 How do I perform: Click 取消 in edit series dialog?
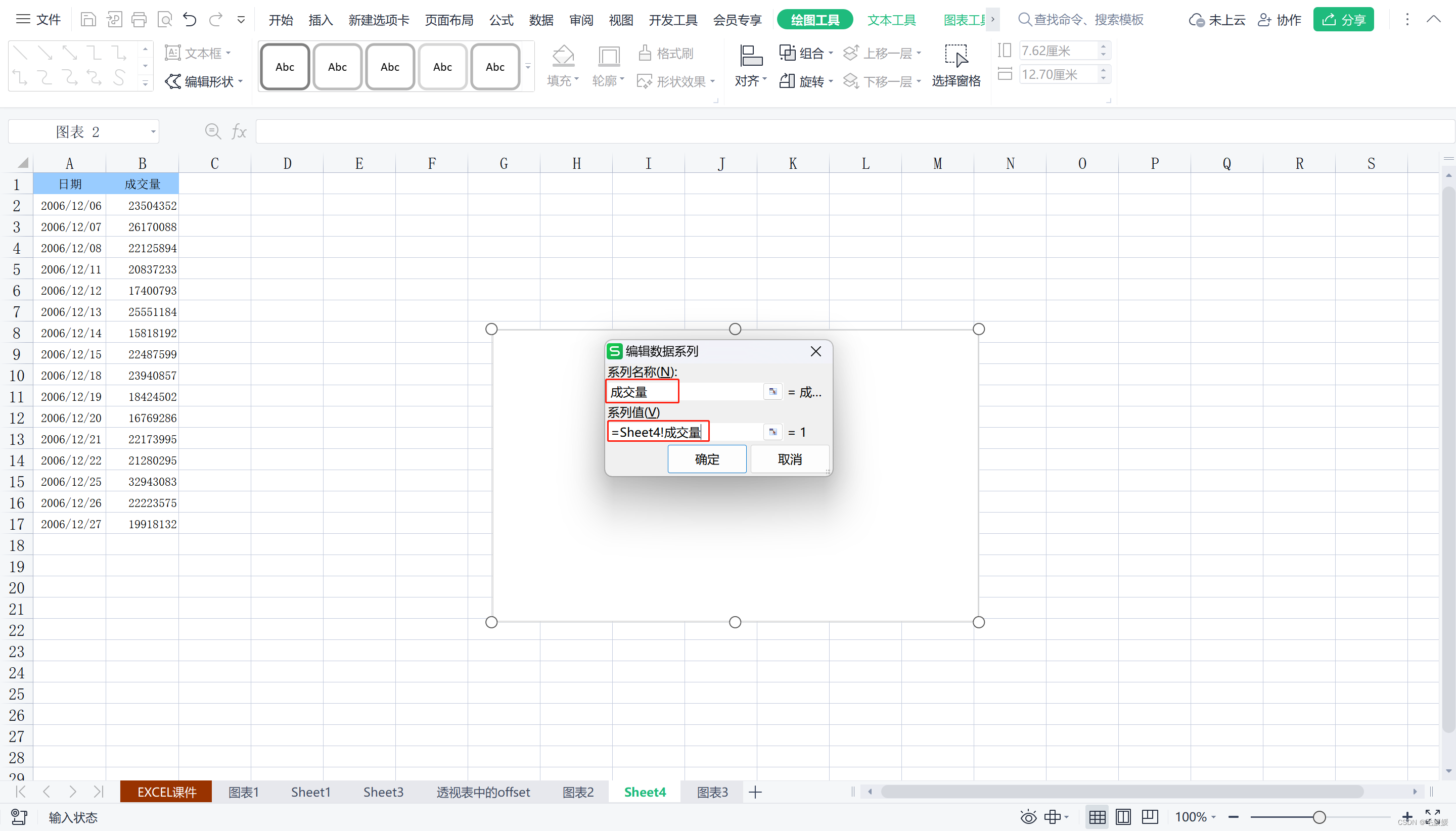coord(790,459)
